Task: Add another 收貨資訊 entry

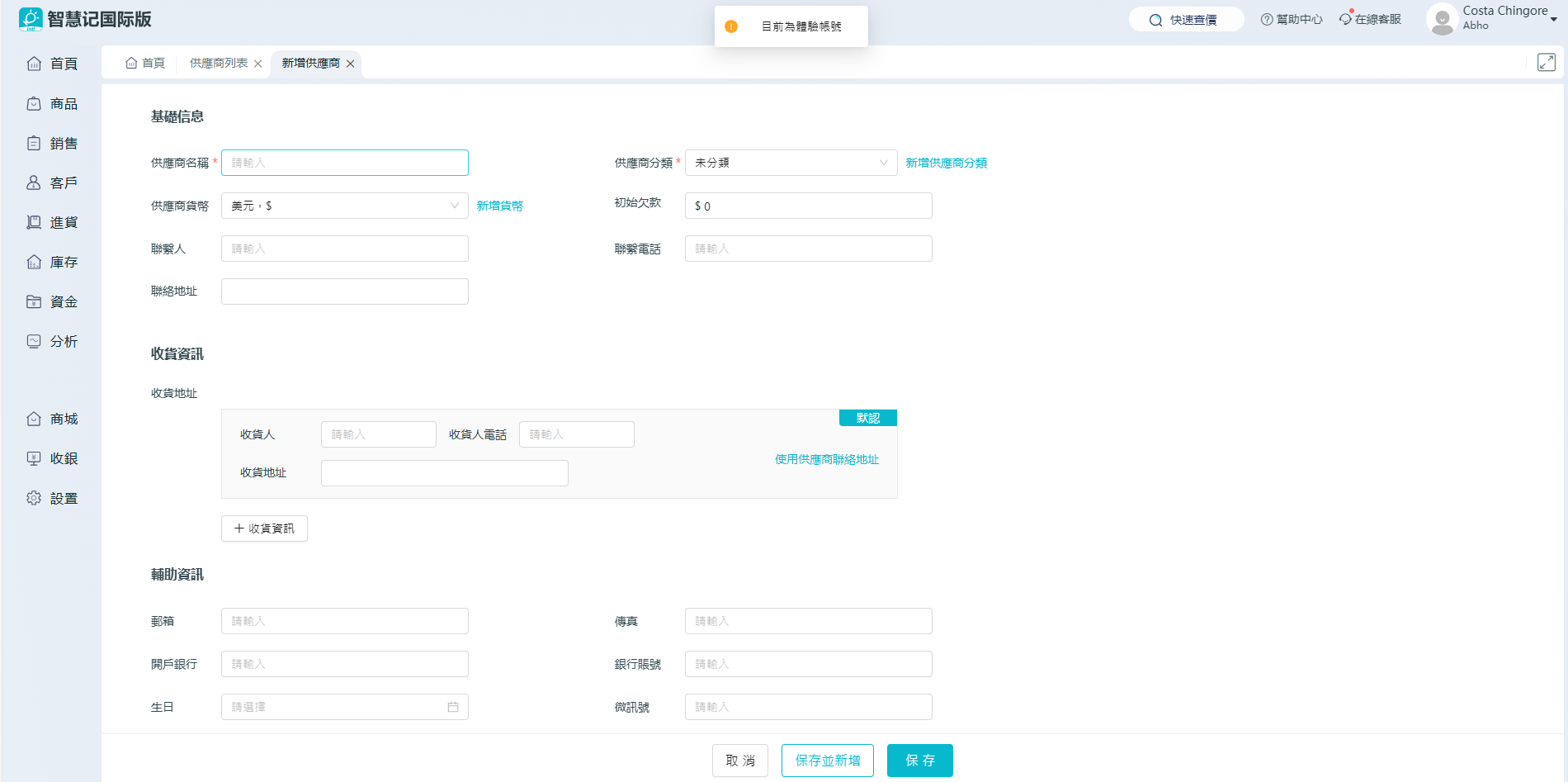Action: pyautogui.click(x=264, y=528)
